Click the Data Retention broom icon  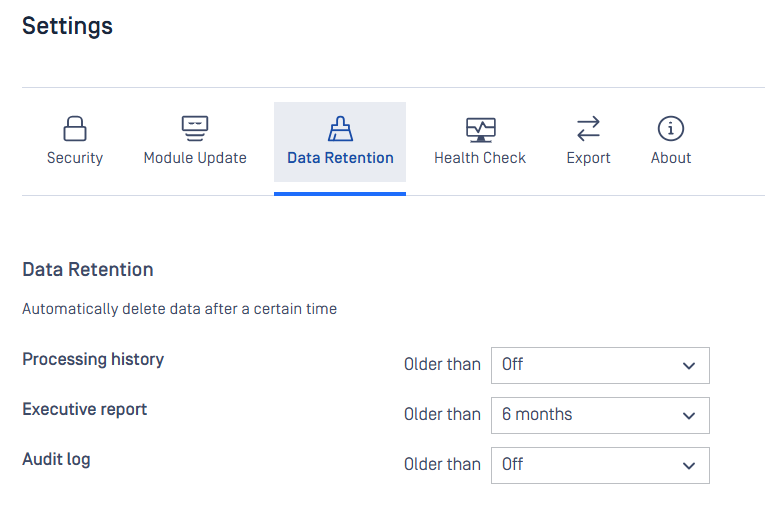pyautogui.click(x=340, y=128)
